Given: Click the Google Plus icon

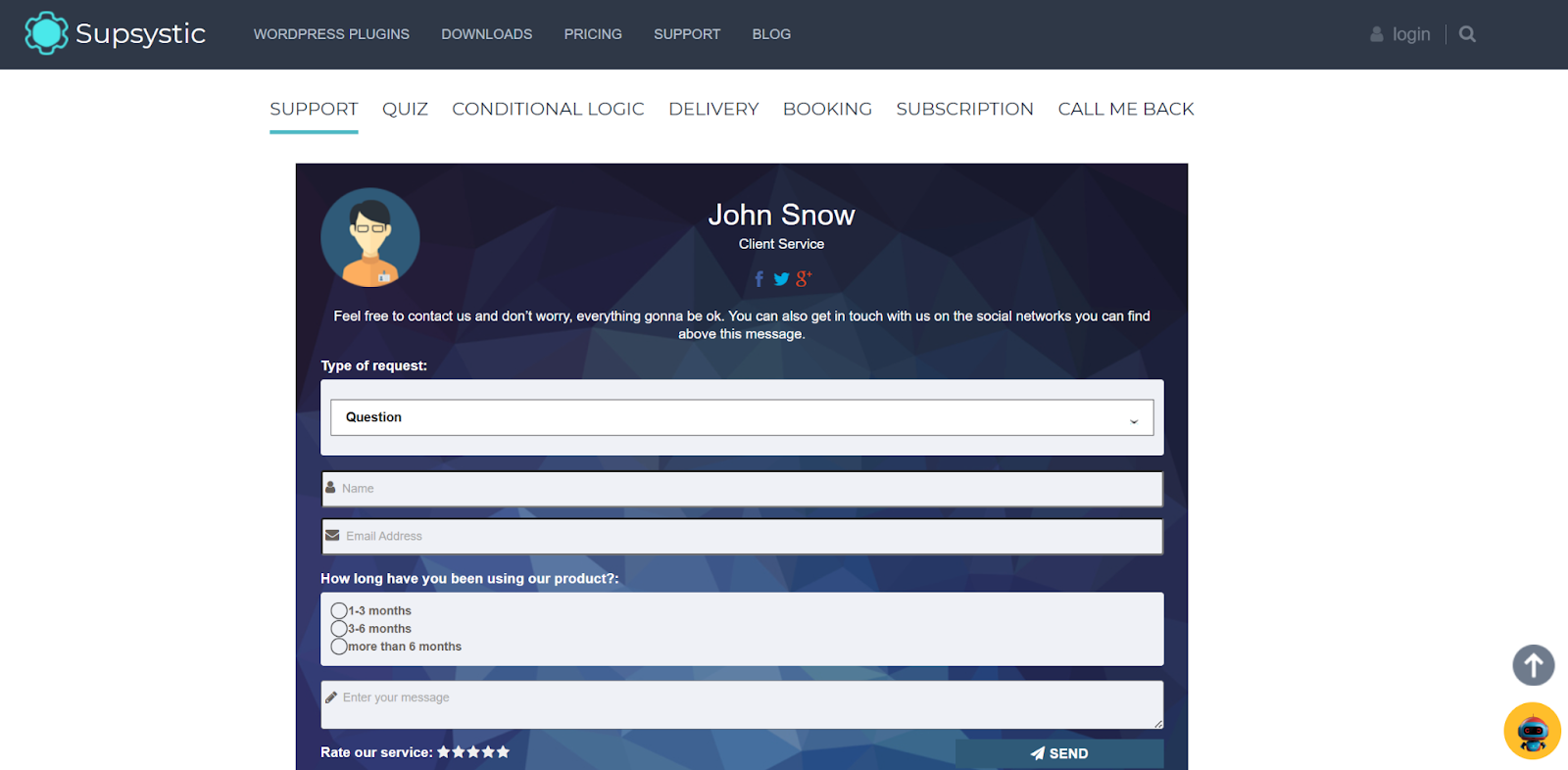Looking at the screenshot, I should (x=804, y=279).
